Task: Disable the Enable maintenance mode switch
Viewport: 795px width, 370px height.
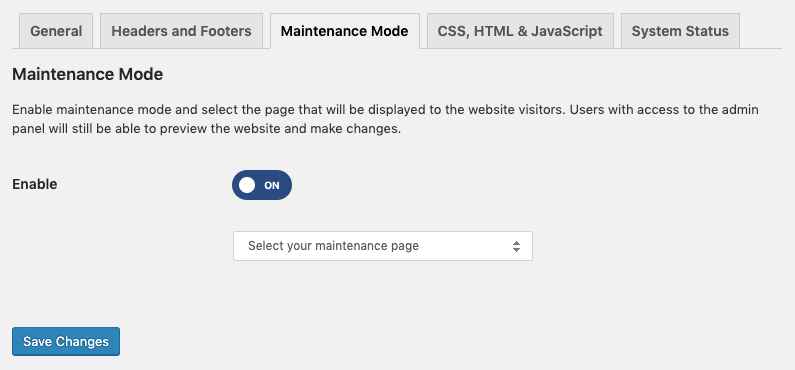Action: click(262, 185)
